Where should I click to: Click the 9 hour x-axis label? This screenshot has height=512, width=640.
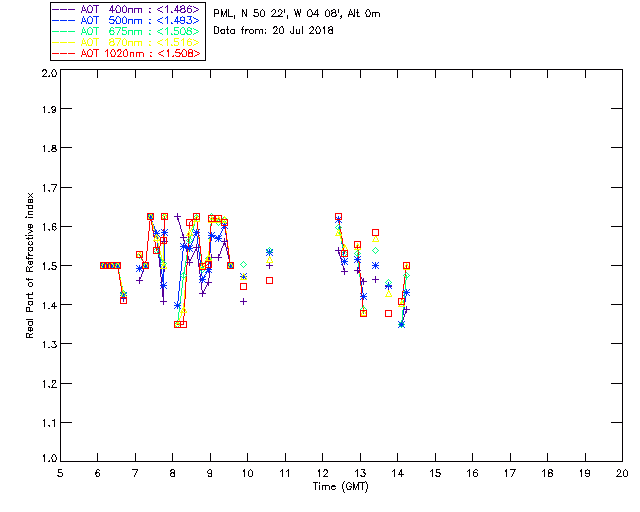pos(210,473)
